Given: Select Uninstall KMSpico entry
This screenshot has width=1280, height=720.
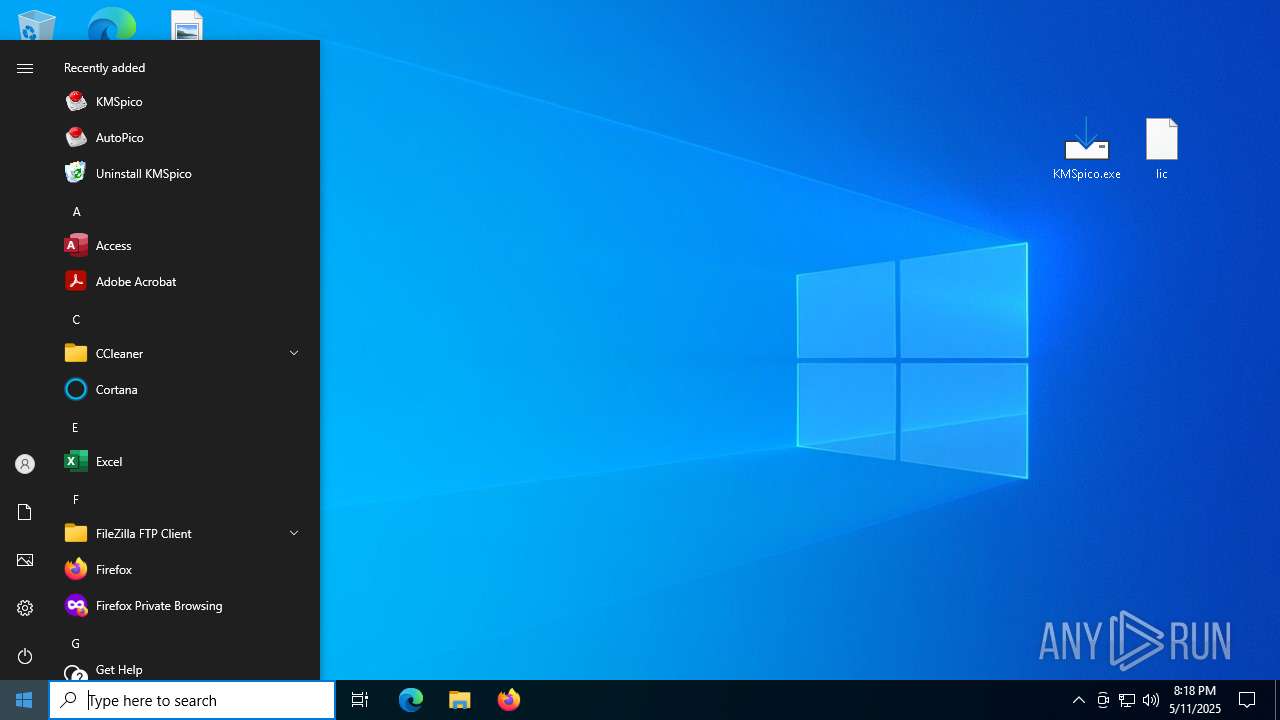Looking at the screenshot, I should point(183,174).
